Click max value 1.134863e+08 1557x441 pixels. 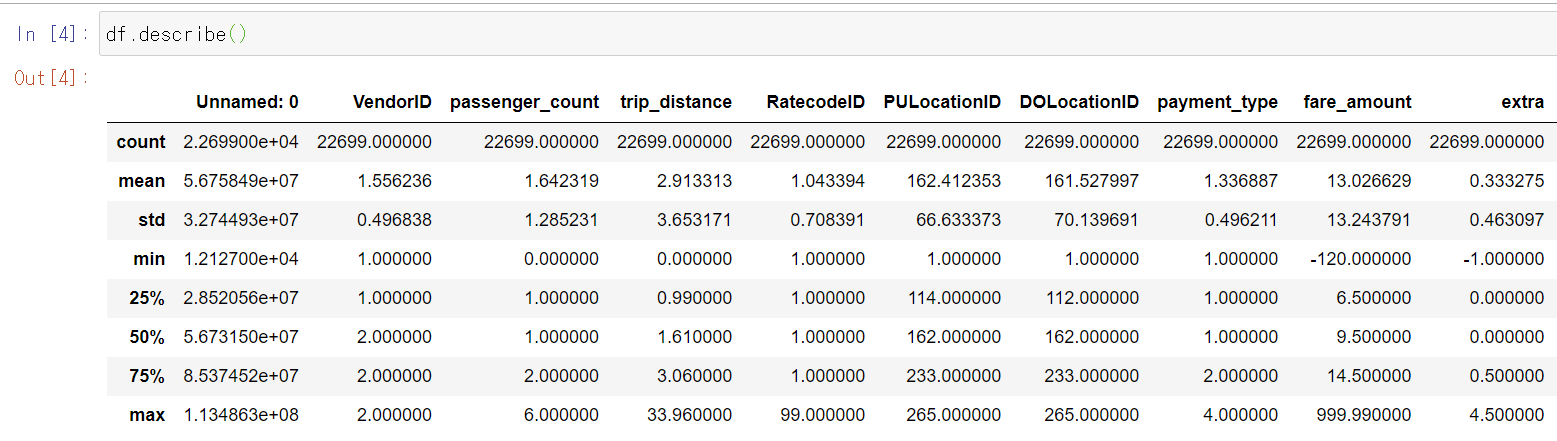tap(241, 415)
